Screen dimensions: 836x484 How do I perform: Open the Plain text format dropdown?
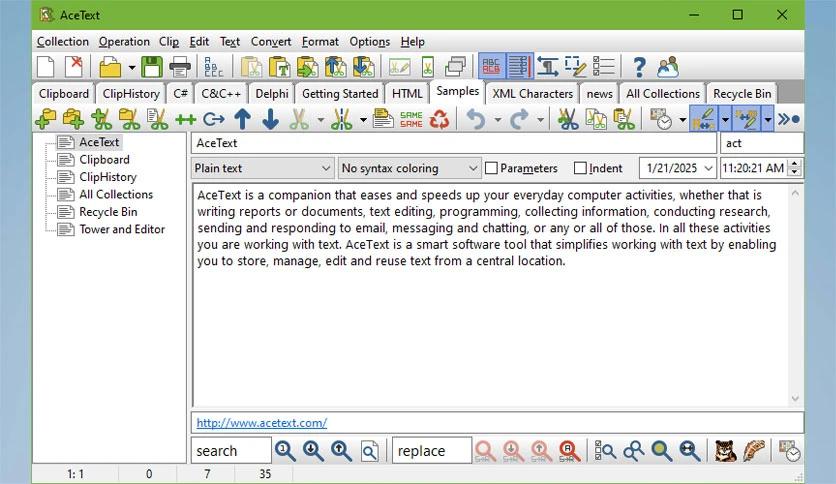point(262,168)
